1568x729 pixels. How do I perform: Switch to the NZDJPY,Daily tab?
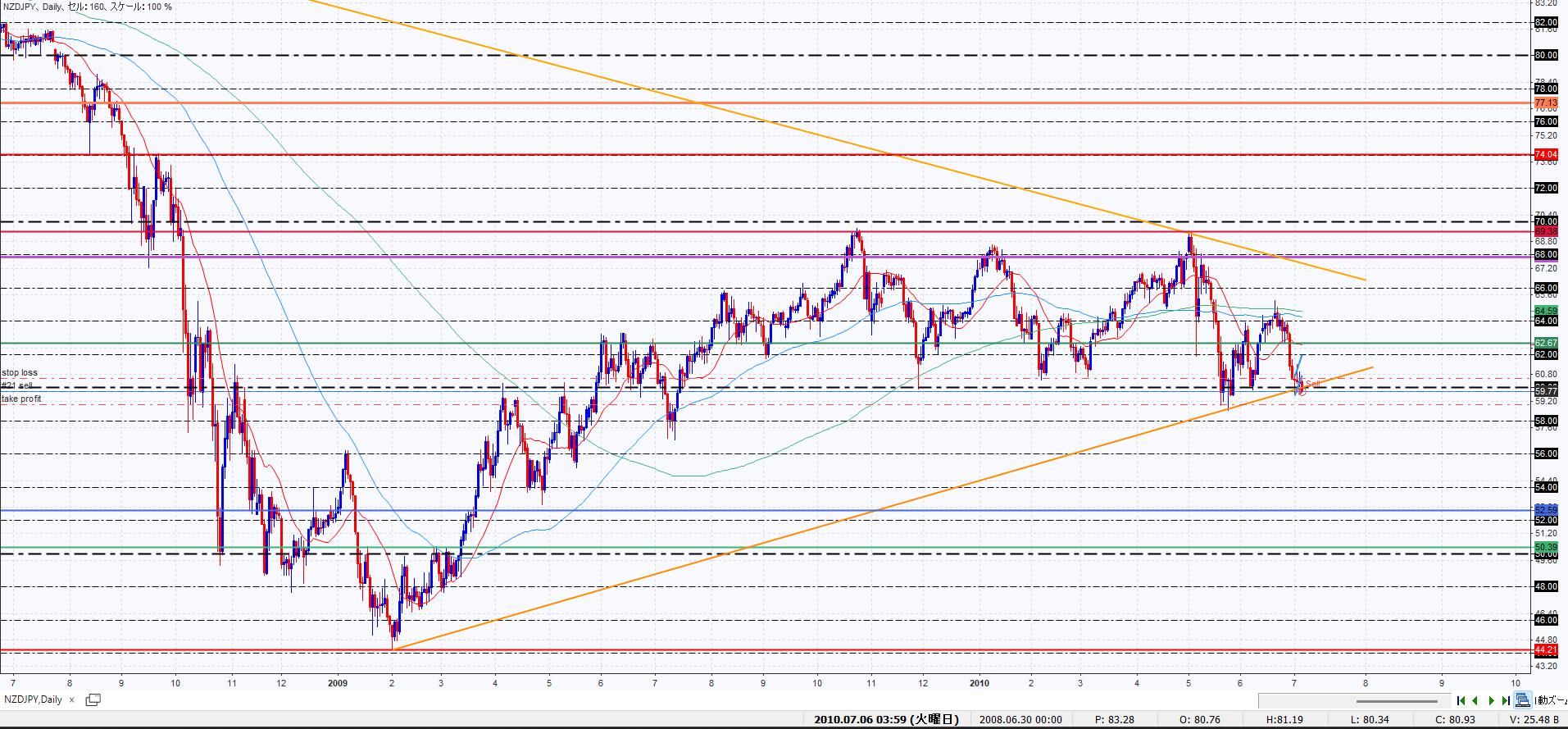coord(33,700)
